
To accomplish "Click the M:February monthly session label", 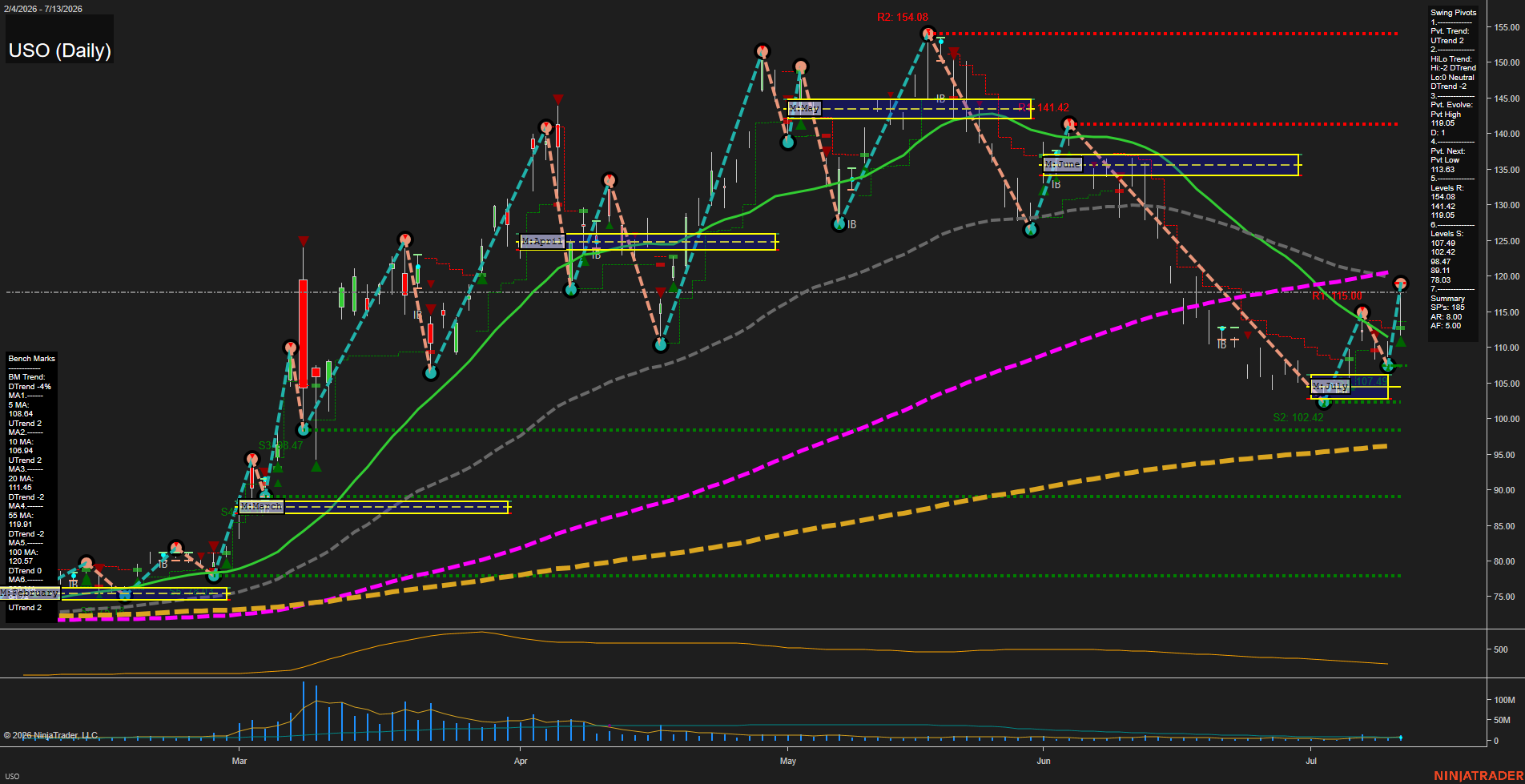I will (30, 593).
